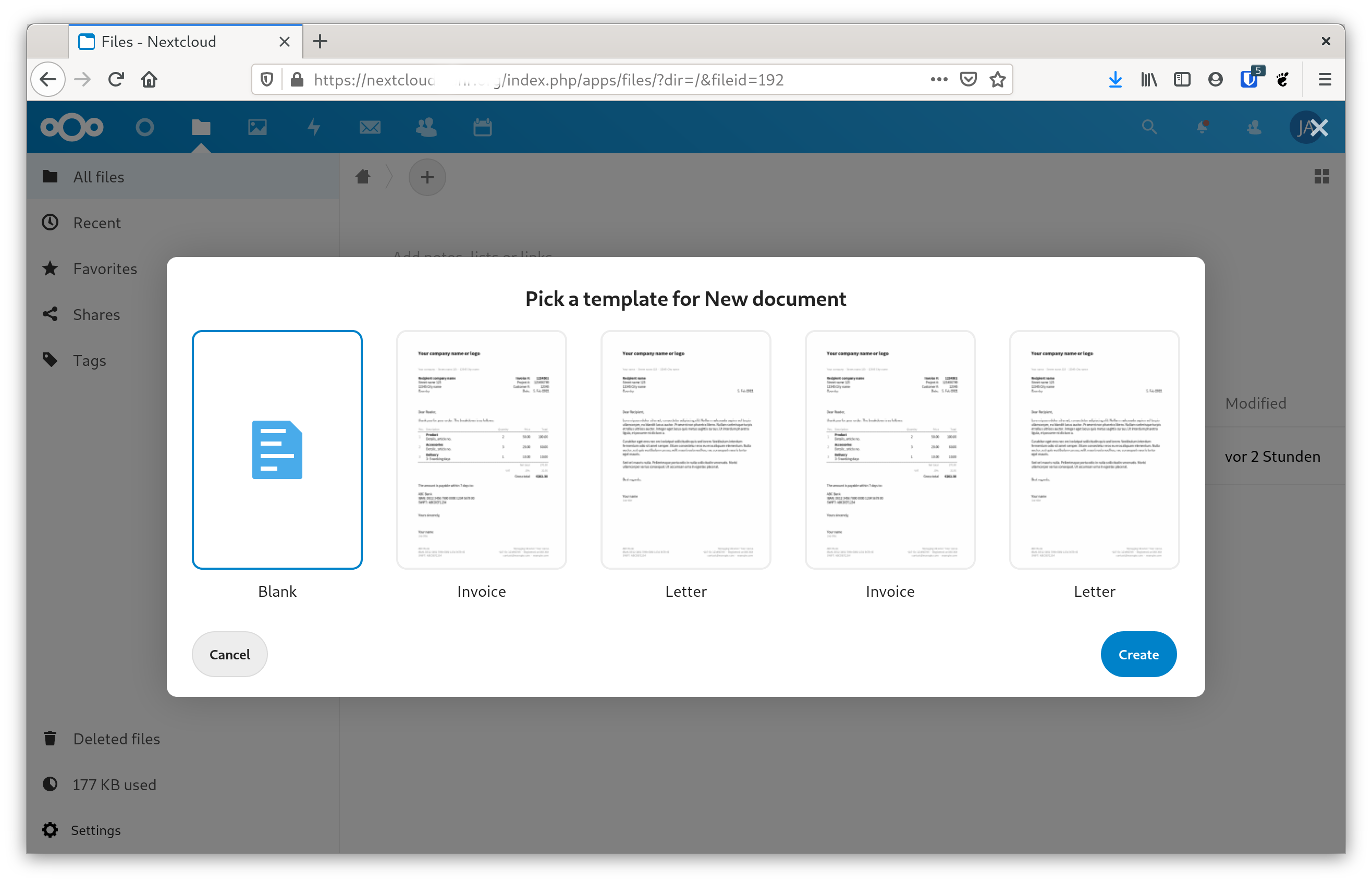Open the notifications bell
Image resolution: width=1372 pixels, height=883 pixels.
[x=1202, y=127]
